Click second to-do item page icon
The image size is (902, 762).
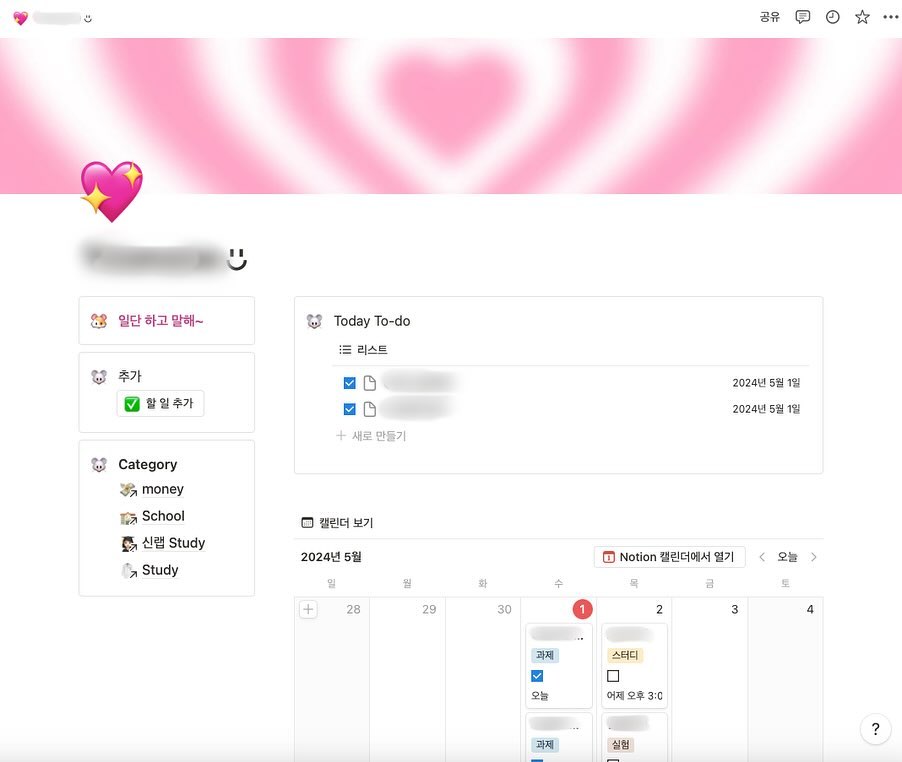click(370, 409)
